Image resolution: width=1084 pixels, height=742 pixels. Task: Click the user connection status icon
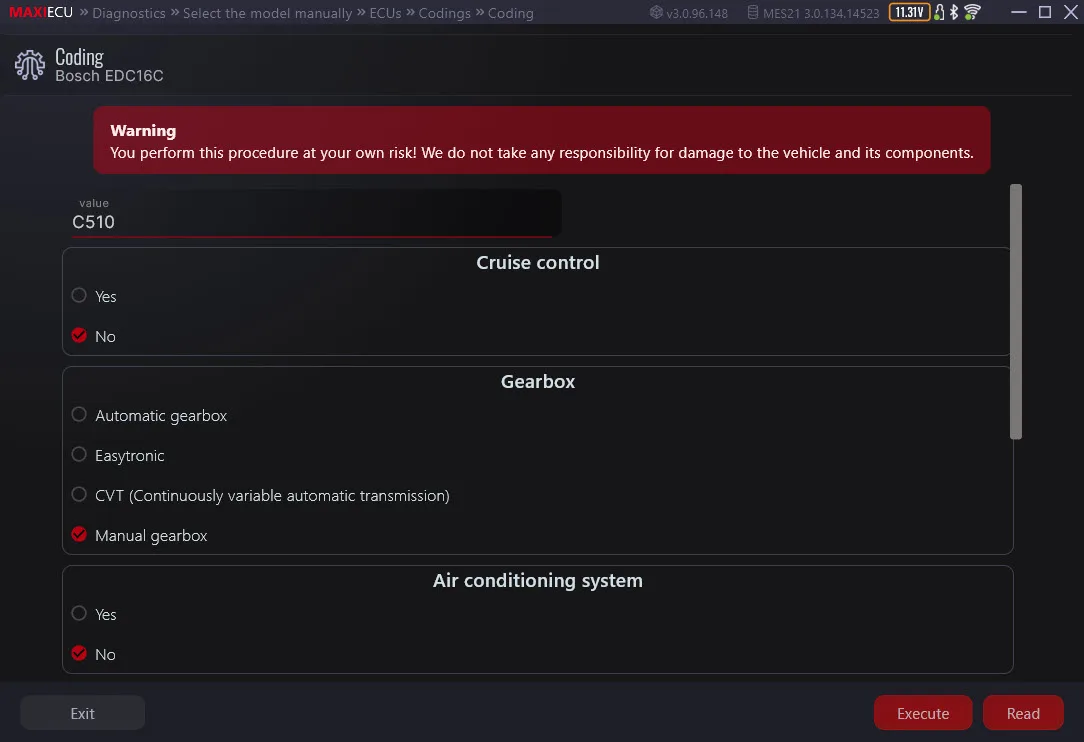939,12
